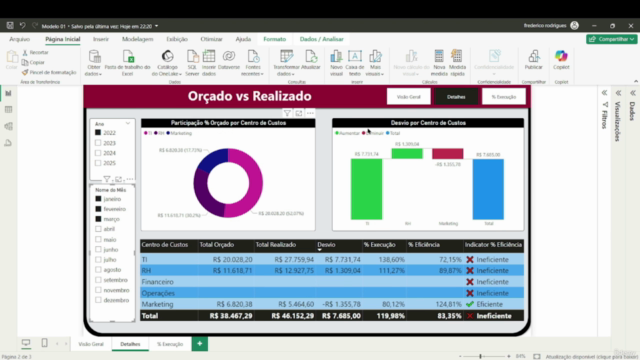Click % Execução button in report header
Screen dimensions: 640x360
504,97
